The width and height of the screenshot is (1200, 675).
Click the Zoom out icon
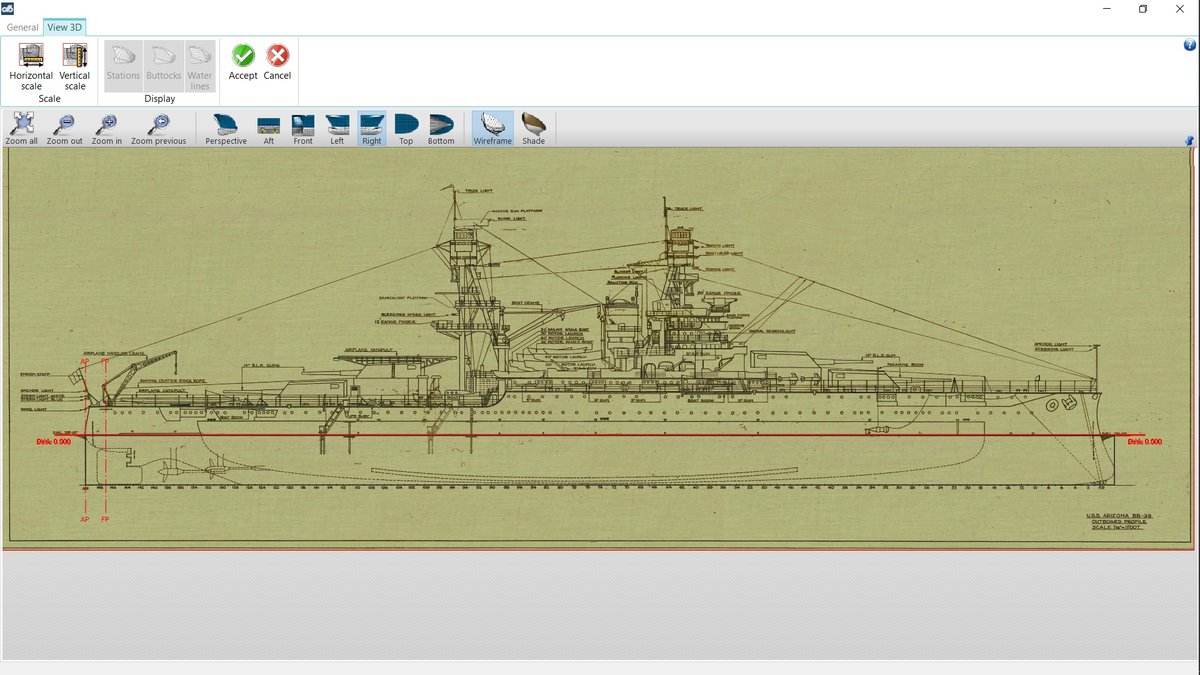(64, 128)
